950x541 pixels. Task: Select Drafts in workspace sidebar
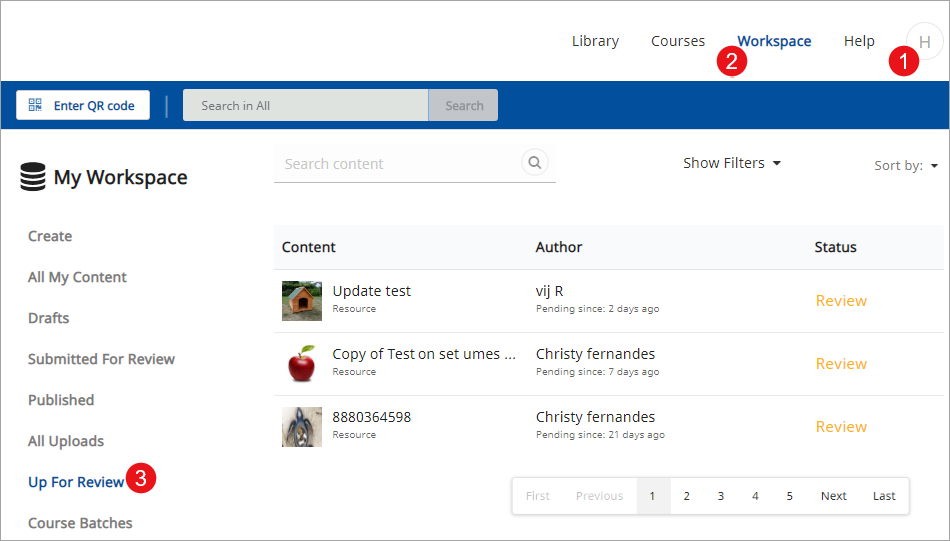coord(49,318)
